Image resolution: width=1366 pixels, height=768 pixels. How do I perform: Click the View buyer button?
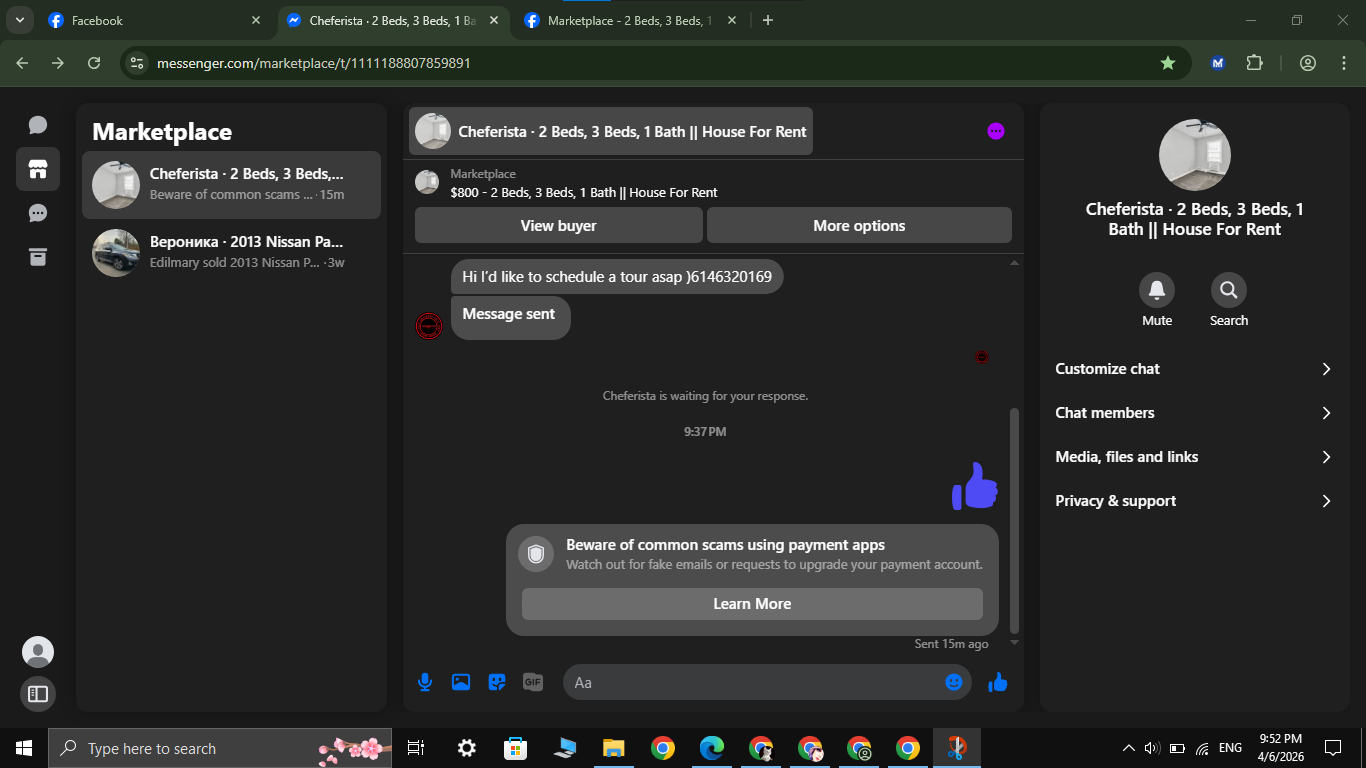click(x=558, y=226)
